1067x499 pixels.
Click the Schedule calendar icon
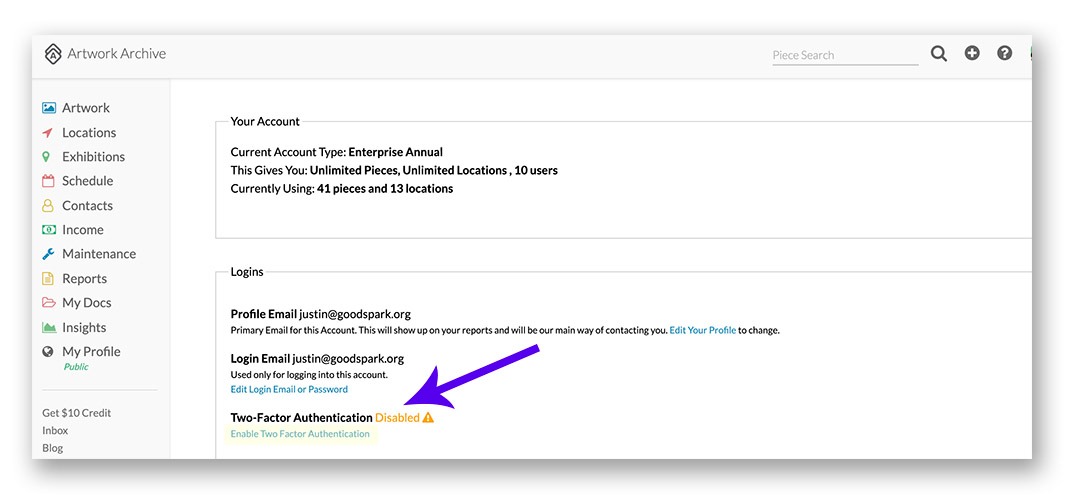48,181
